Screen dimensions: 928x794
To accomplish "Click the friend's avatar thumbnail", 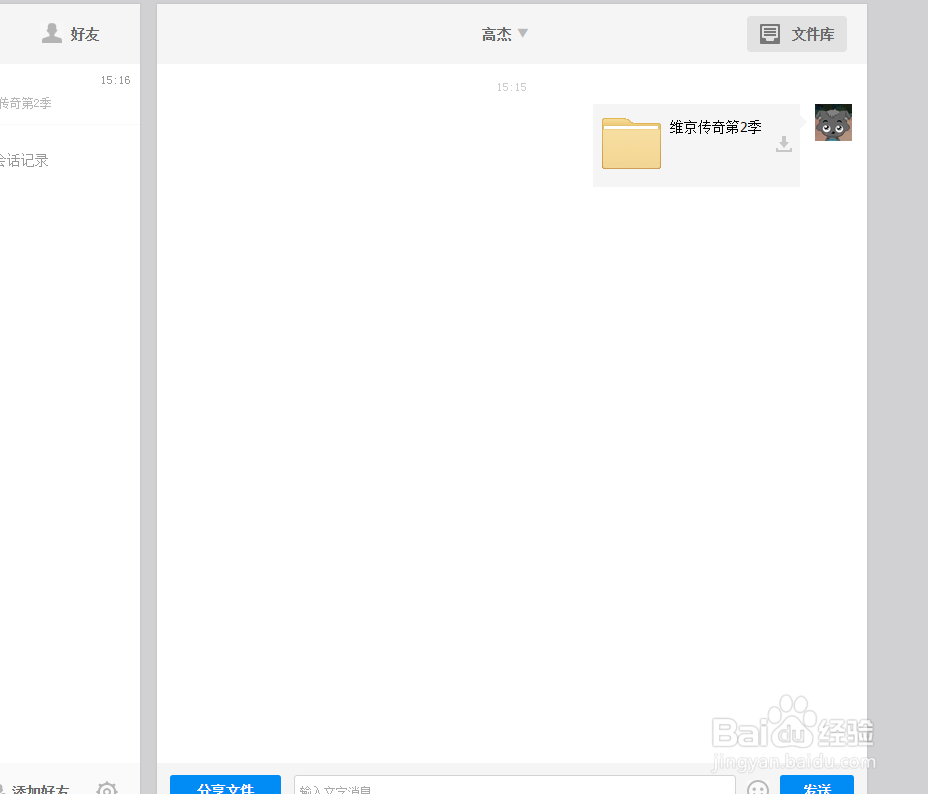I will [x=833, y=122].
